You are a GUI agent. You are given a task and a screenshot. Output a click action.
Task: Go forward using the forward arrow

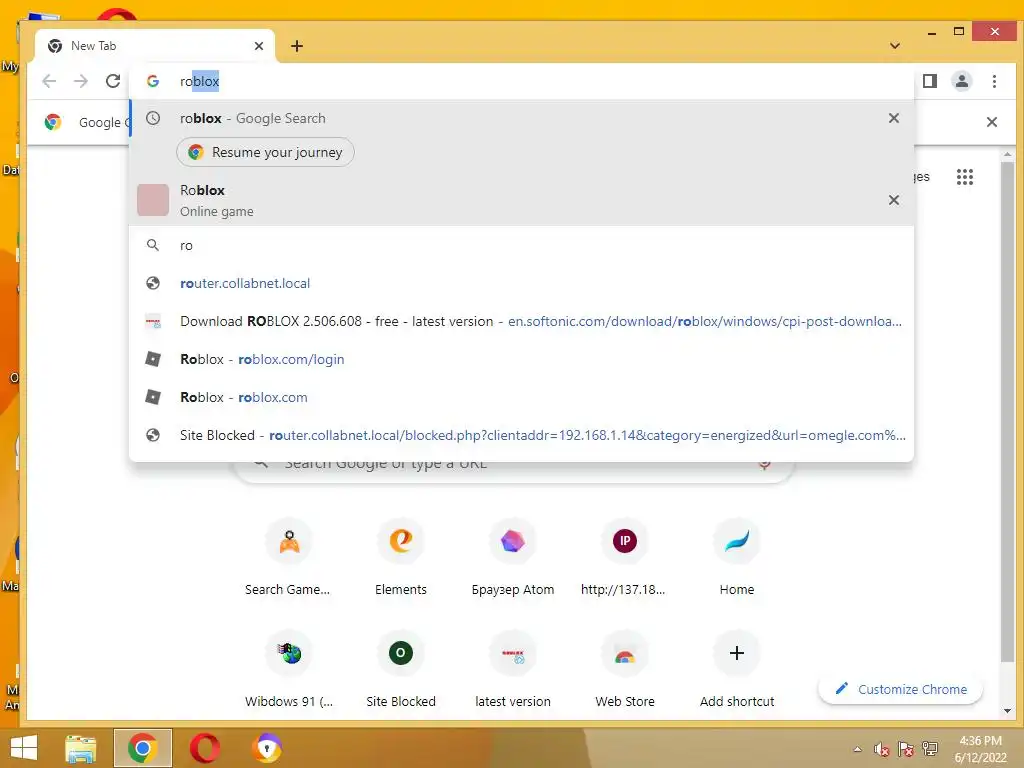click(x=81, y=81)
